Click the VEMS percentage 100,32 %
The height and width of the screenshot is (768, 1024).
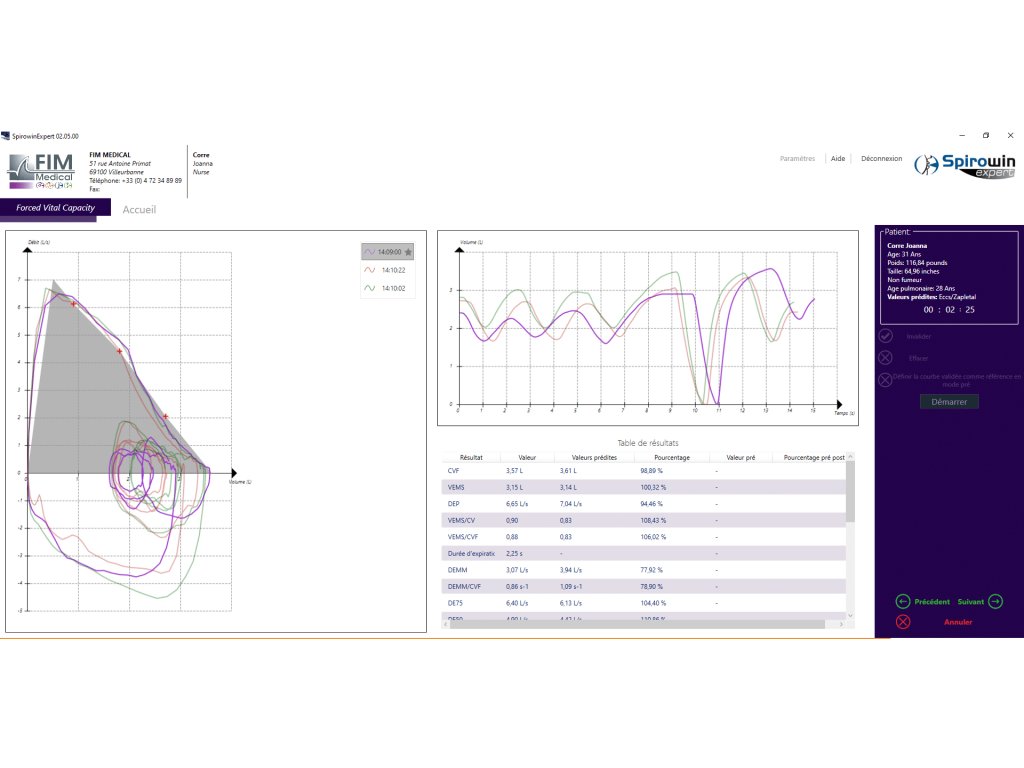pyautogui.click(x=653, y=487)
